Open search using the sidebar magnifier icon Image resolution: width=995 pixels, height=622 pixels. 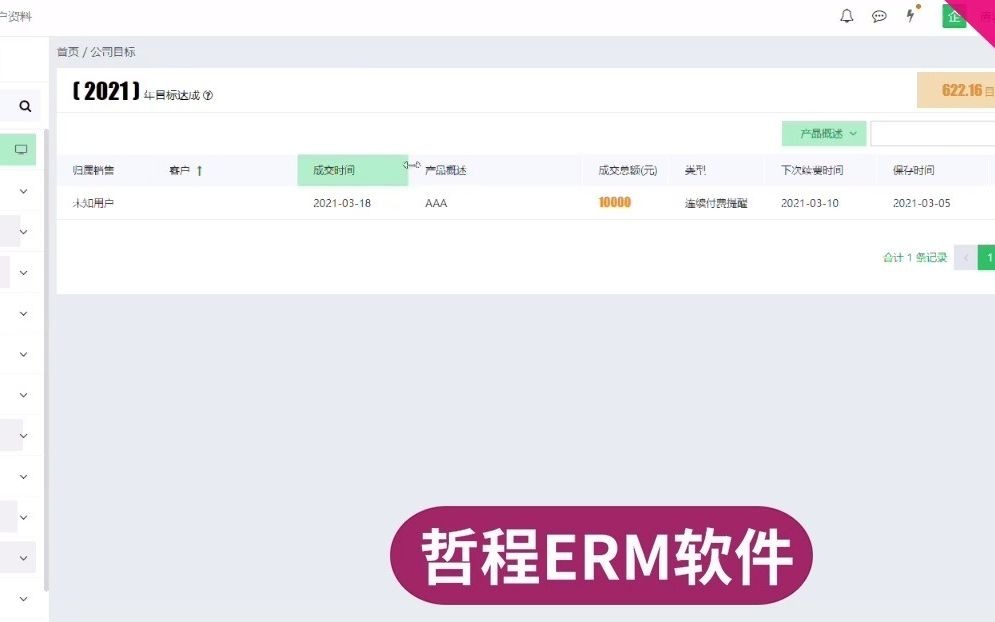[24, 105]
